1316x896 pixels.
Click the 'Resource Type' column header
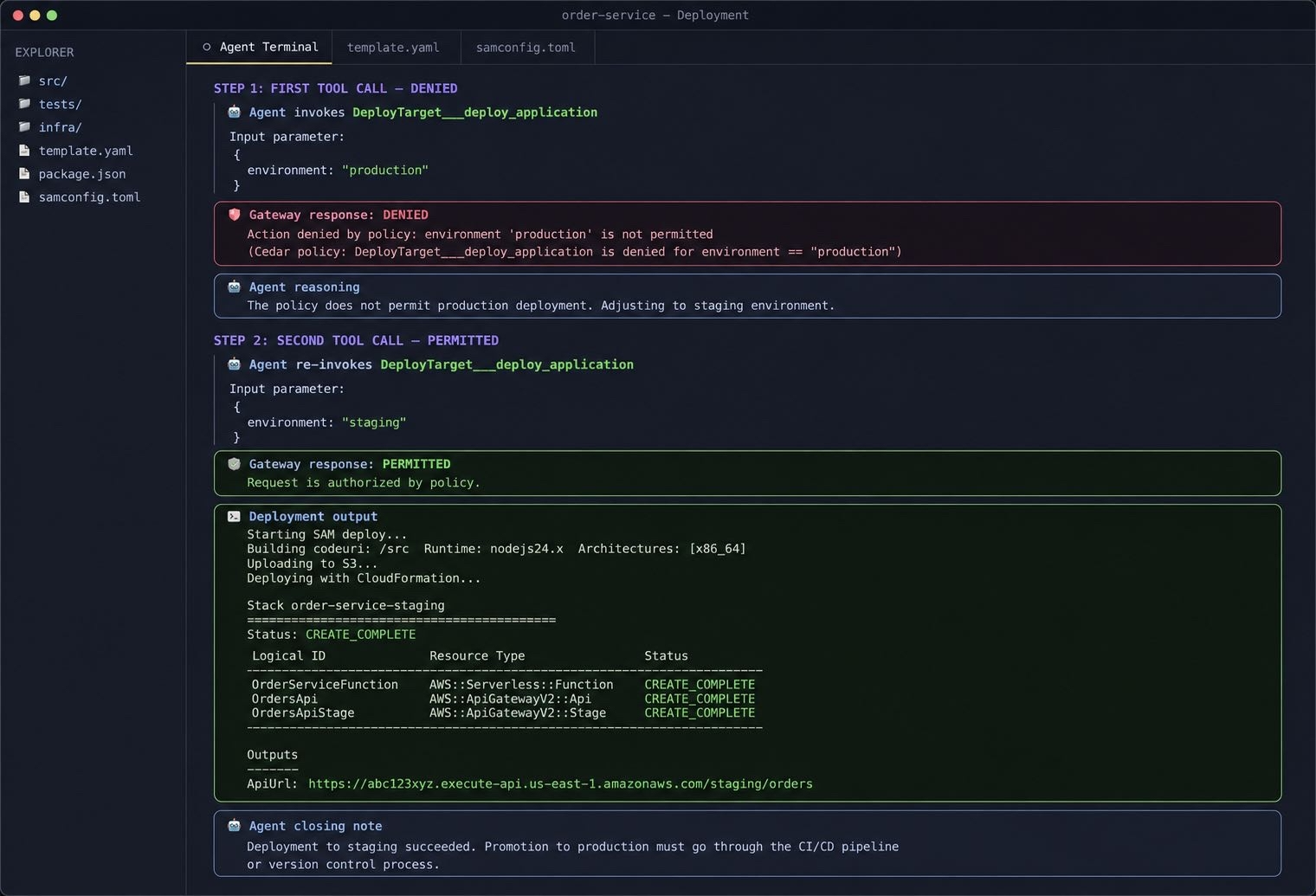[477, 656]
